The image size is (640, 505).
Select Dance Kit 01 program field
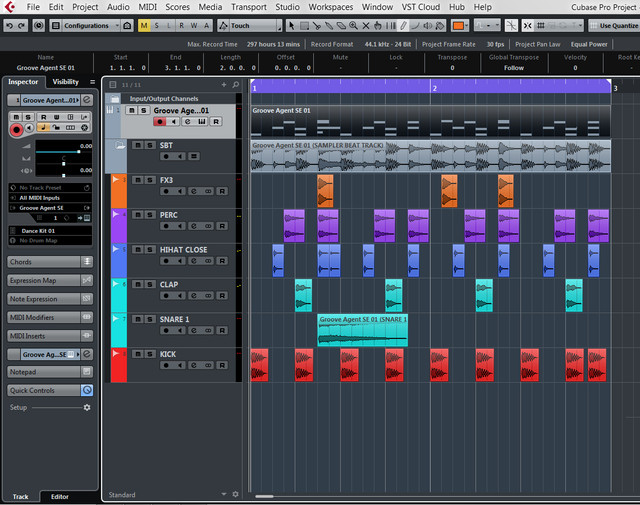tap(50, 231)
